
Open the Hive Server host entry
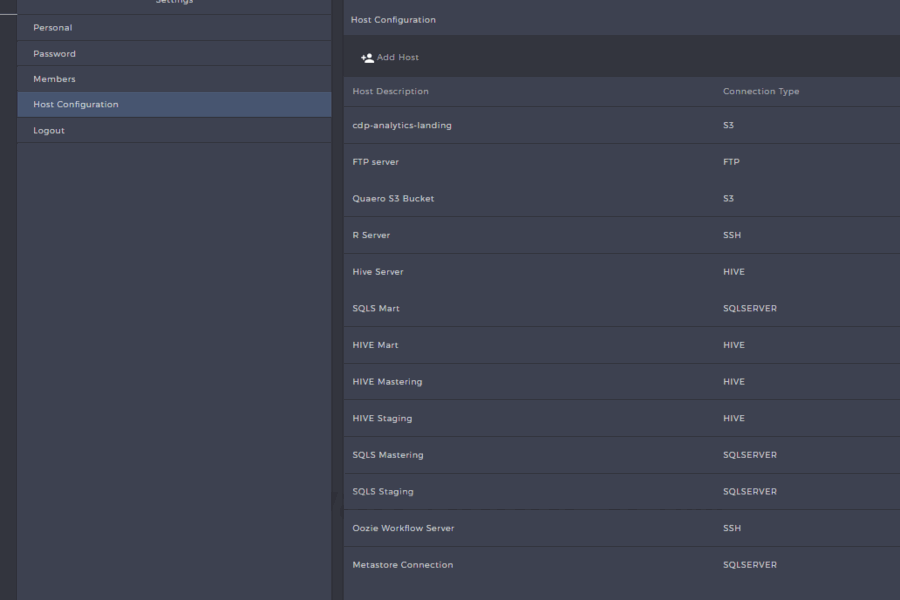tap(378, 272)
